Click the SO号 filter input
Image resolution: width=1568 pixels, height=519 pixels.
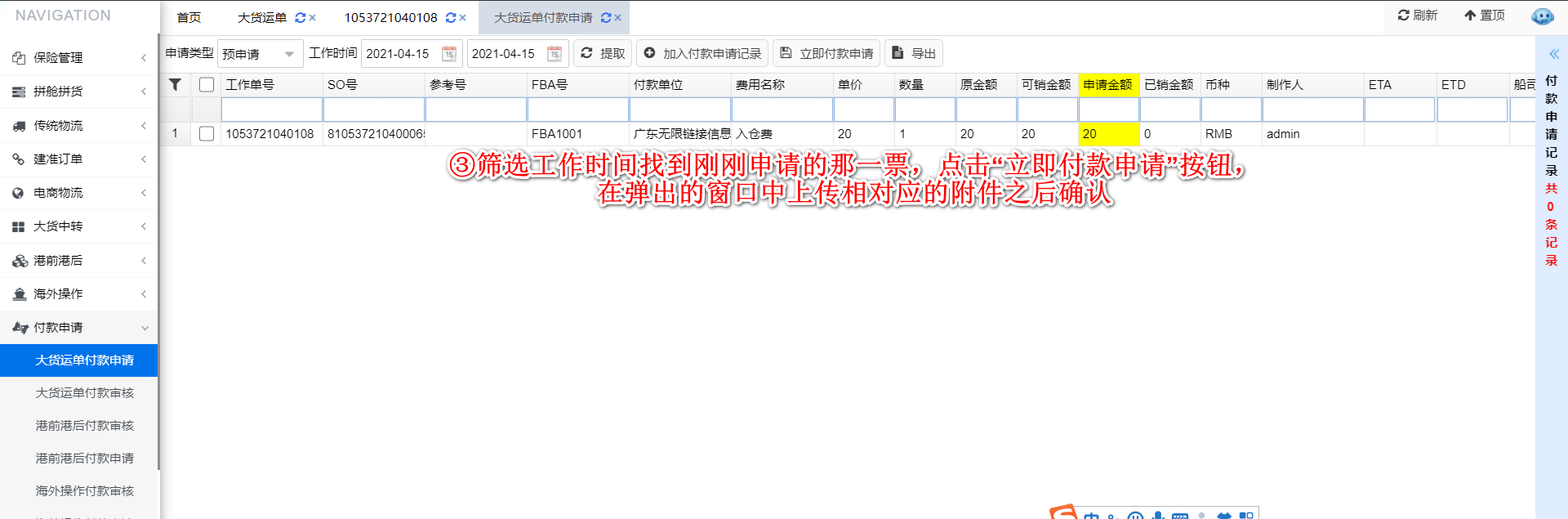pyautogui.click(x=374, y=110)
